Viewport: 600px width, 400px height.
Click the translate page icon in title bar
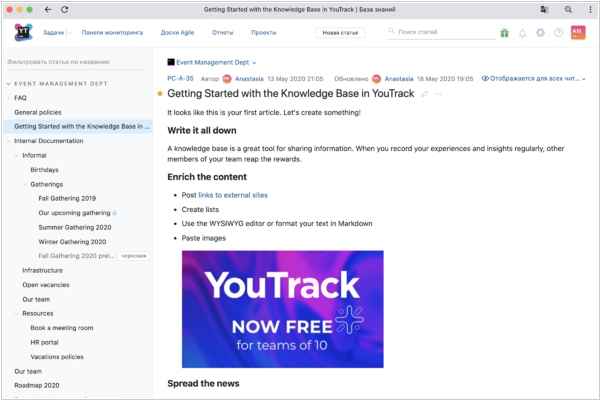click(x=544, y=10)
